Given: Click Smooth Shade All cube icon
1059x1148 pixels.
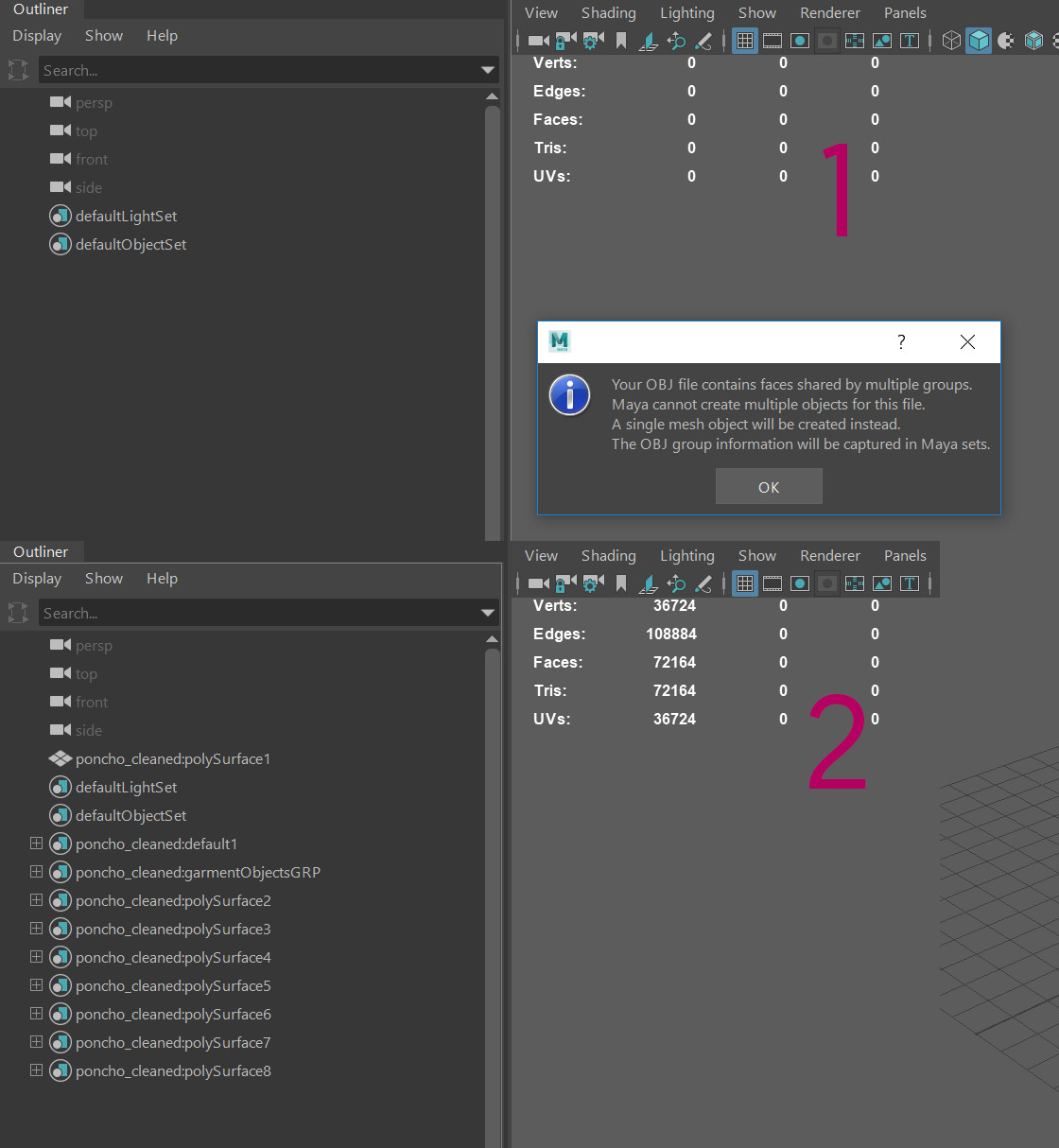Looking at the screenshot, I should tap(979, 41).
